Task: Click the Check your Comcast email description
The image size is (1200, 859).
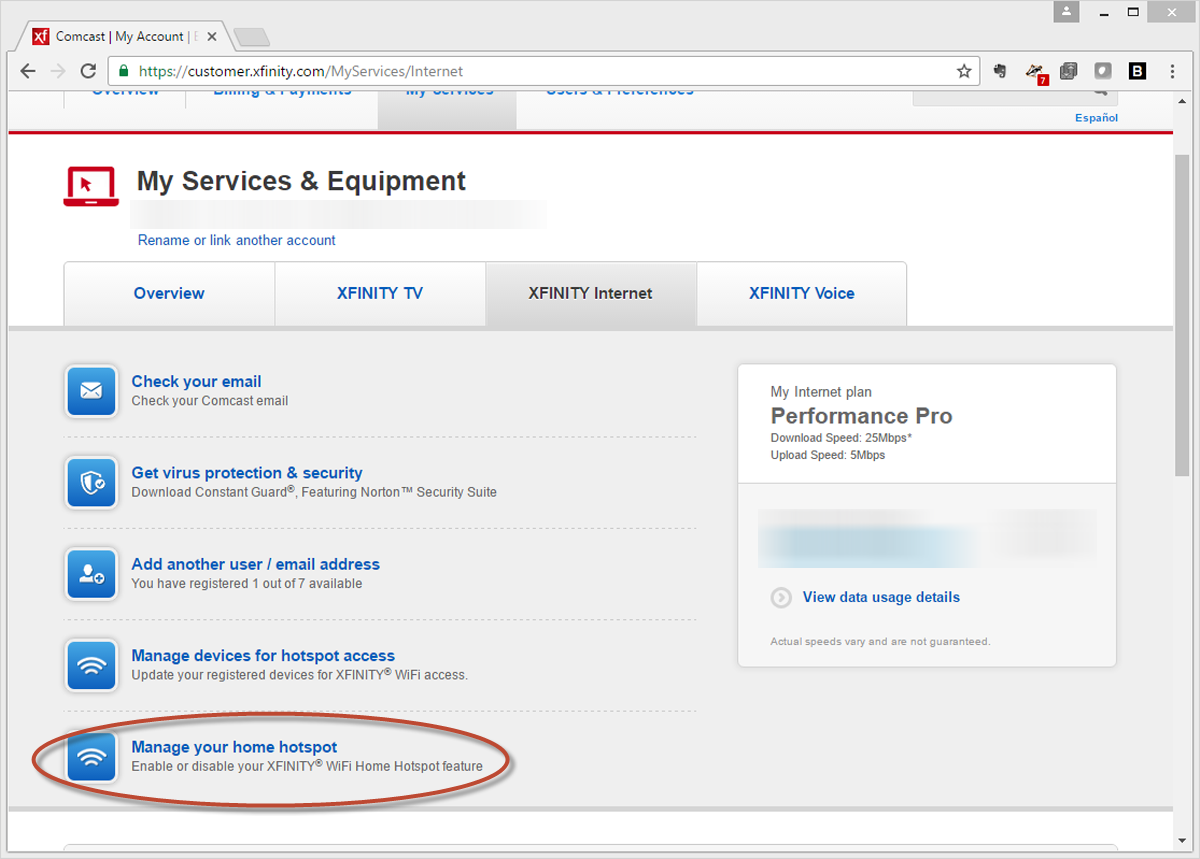Action: pos(210,401)
